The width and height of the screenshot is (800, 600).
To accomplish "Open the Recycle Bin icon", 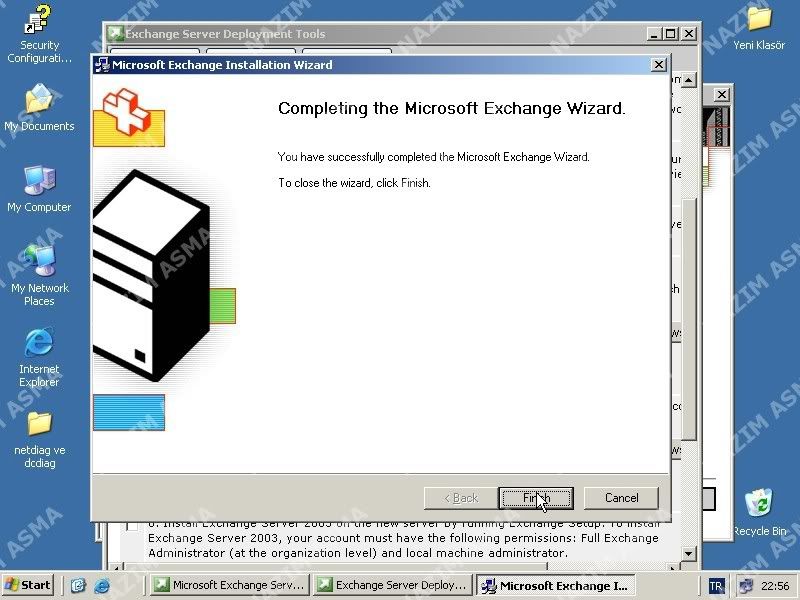I will click(759, 512).
